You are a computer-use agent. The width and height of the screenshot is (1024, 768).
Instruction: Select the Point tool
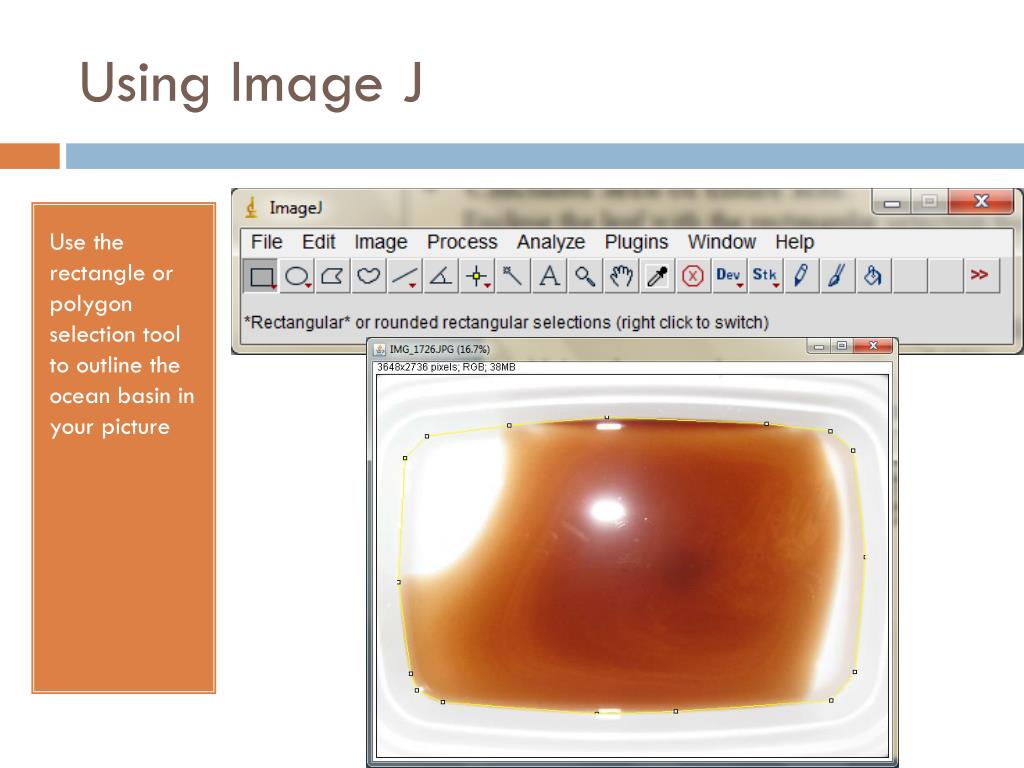477,276
